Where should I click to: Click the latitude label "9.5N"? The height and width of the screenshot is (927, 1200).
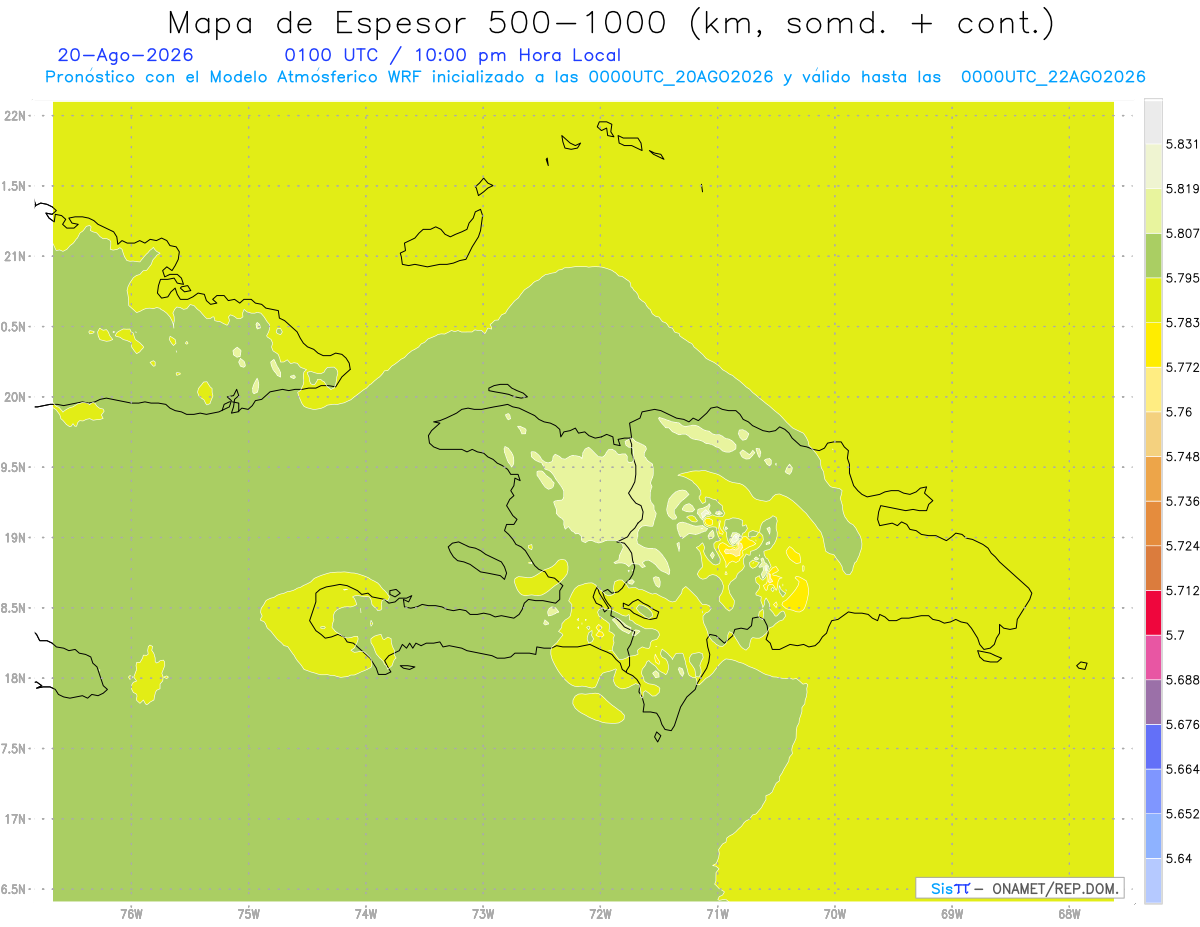pos(15,468)
